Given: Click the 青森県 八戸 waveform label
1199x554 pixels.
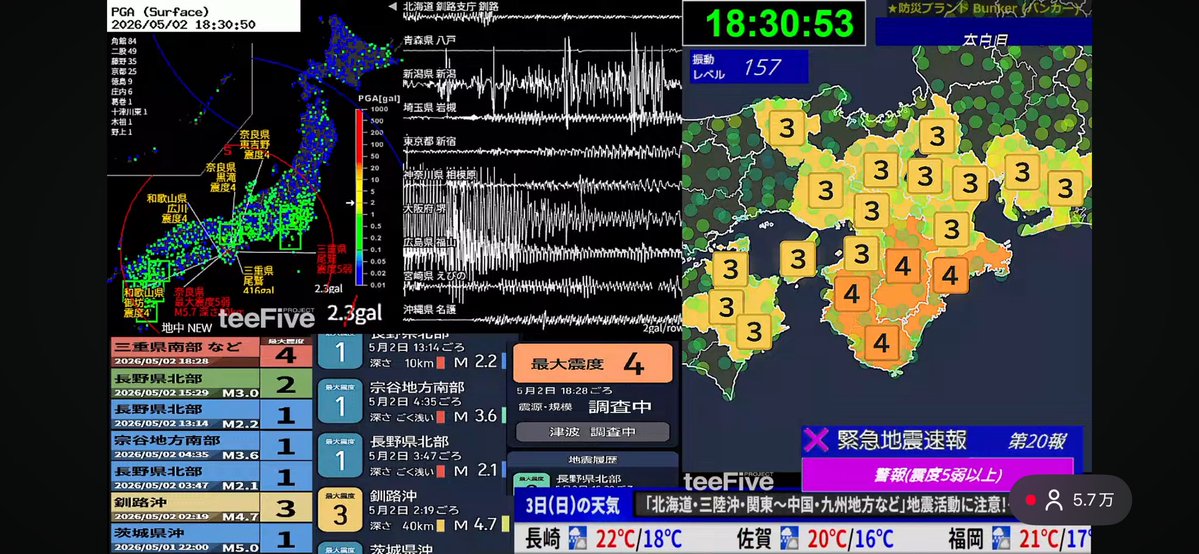Looking at the screenshot, I should pyautogui.click(x=430, y=40).
